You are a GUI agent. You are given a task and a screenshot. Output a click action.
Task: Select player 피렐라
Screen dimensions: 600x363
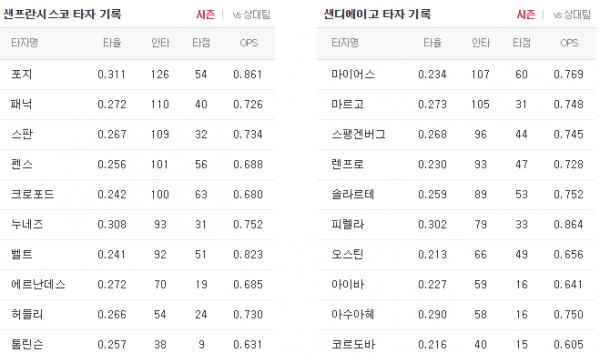point(456,225)
